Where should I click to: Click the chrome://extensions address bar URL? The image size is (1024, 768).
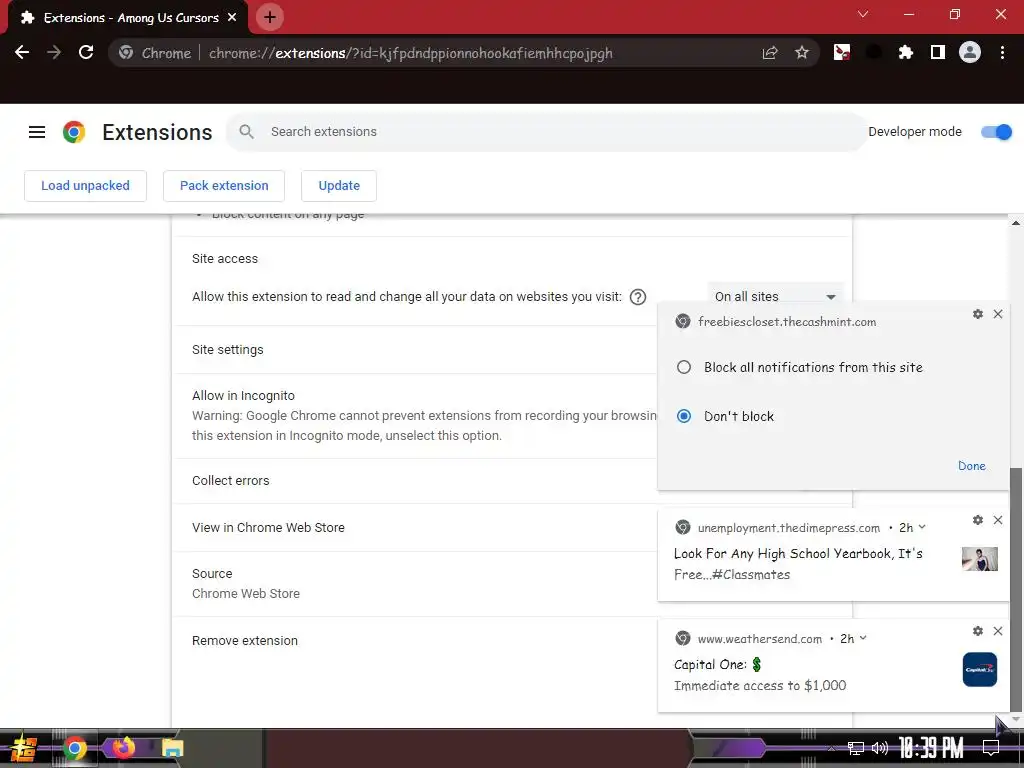tap(410, 53)
